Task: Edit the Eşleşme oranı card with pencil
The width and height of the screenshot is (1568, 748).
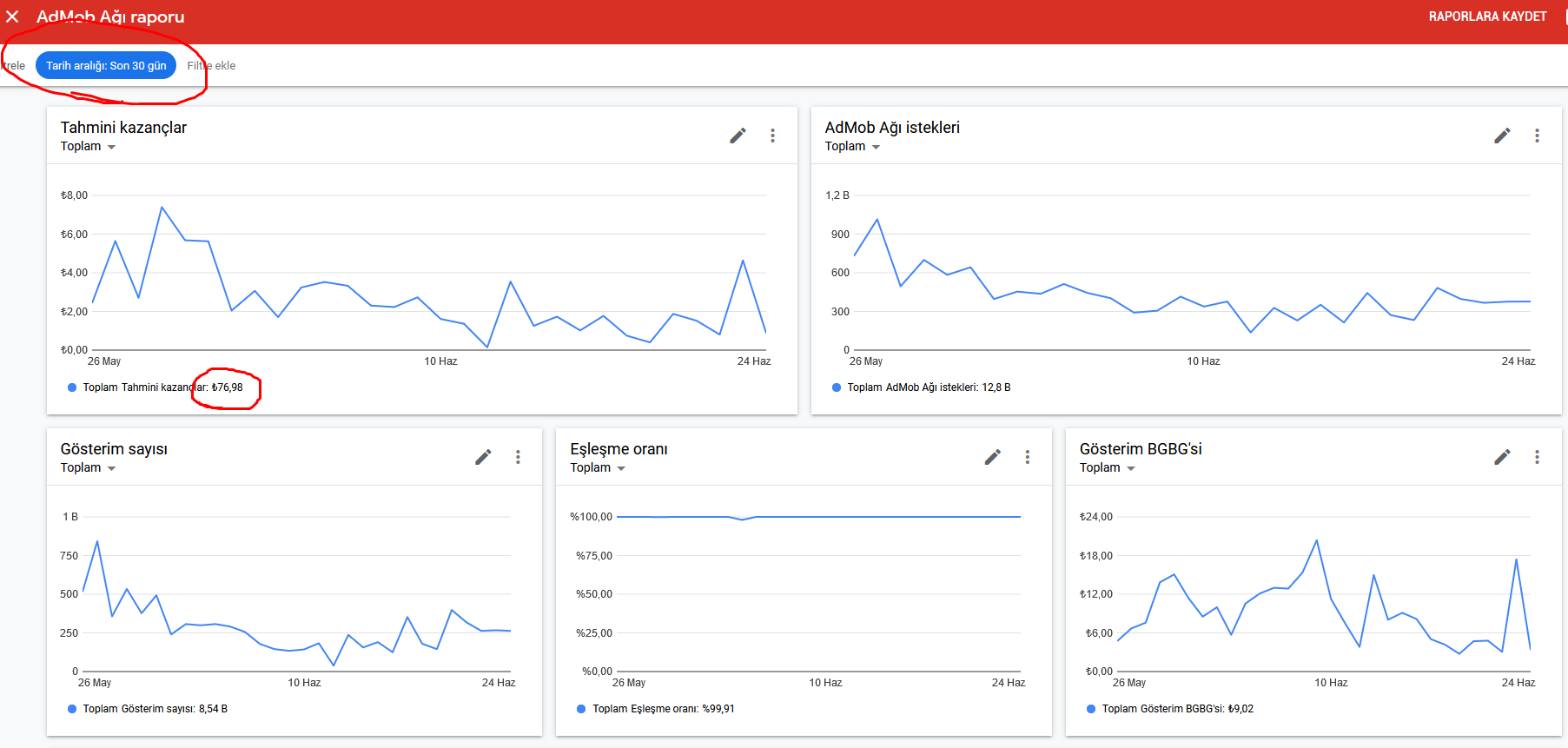Action: [x=992, y=457]
